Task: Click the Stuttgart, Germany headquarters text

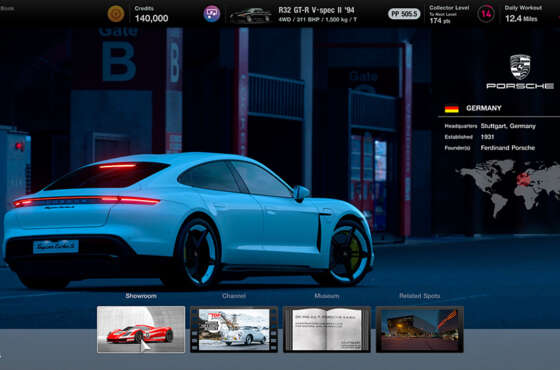Action: coord(508,126)
